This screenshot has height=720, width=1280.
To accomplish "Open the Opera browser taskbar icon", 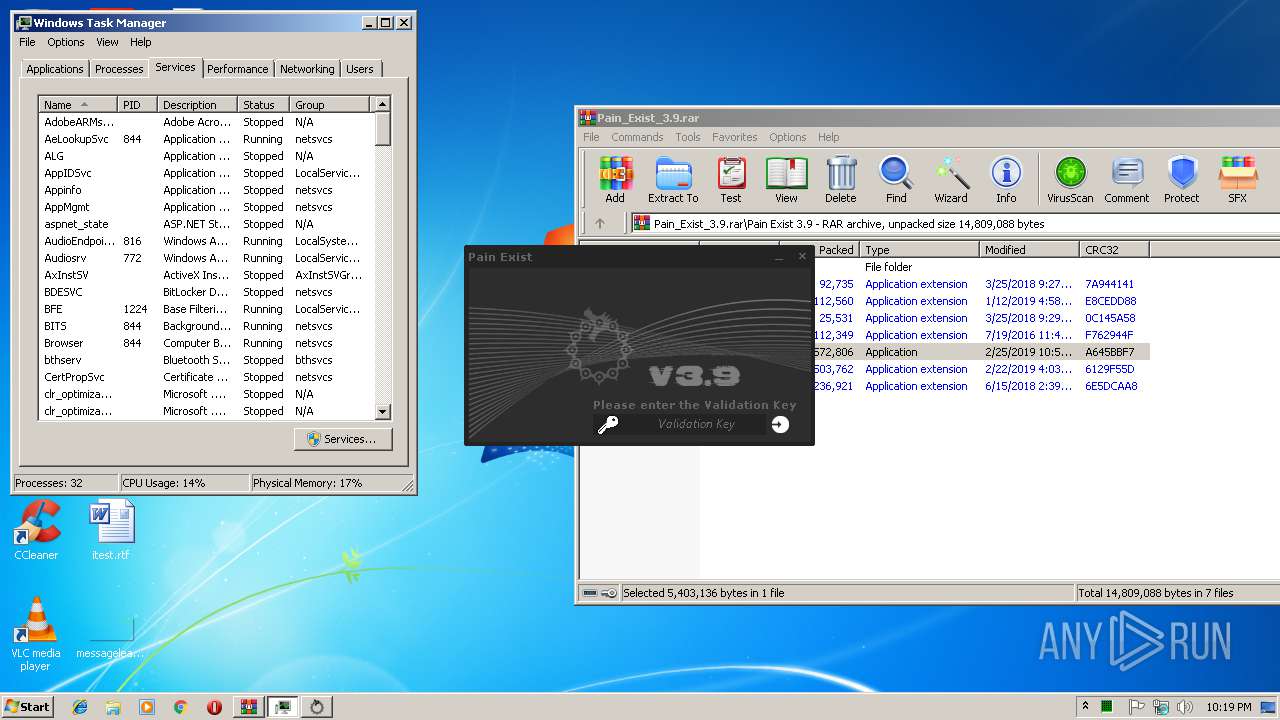I will (214, 707).
